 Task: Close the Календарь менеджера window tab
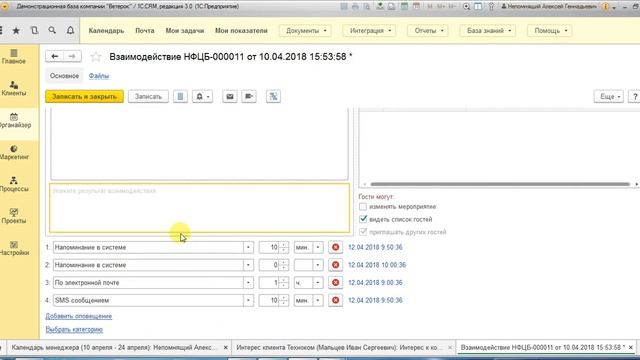coord(225,347)
